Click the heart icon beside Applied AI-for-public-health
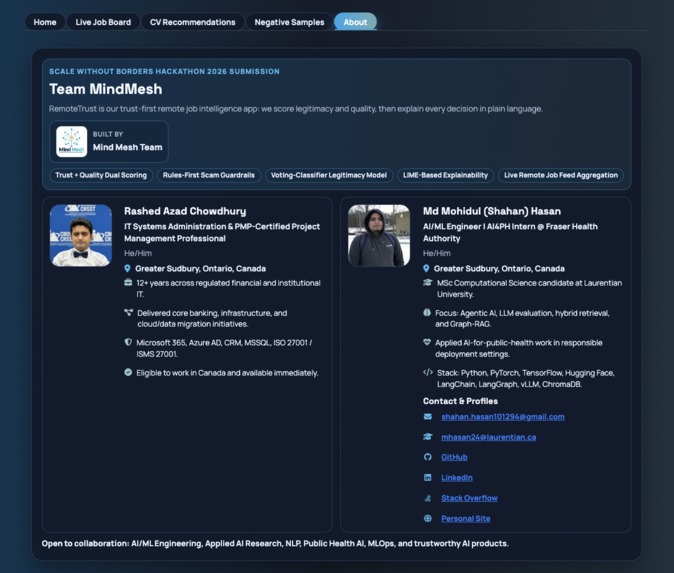This screenshot has height=573, width=674. pos(427,342)
